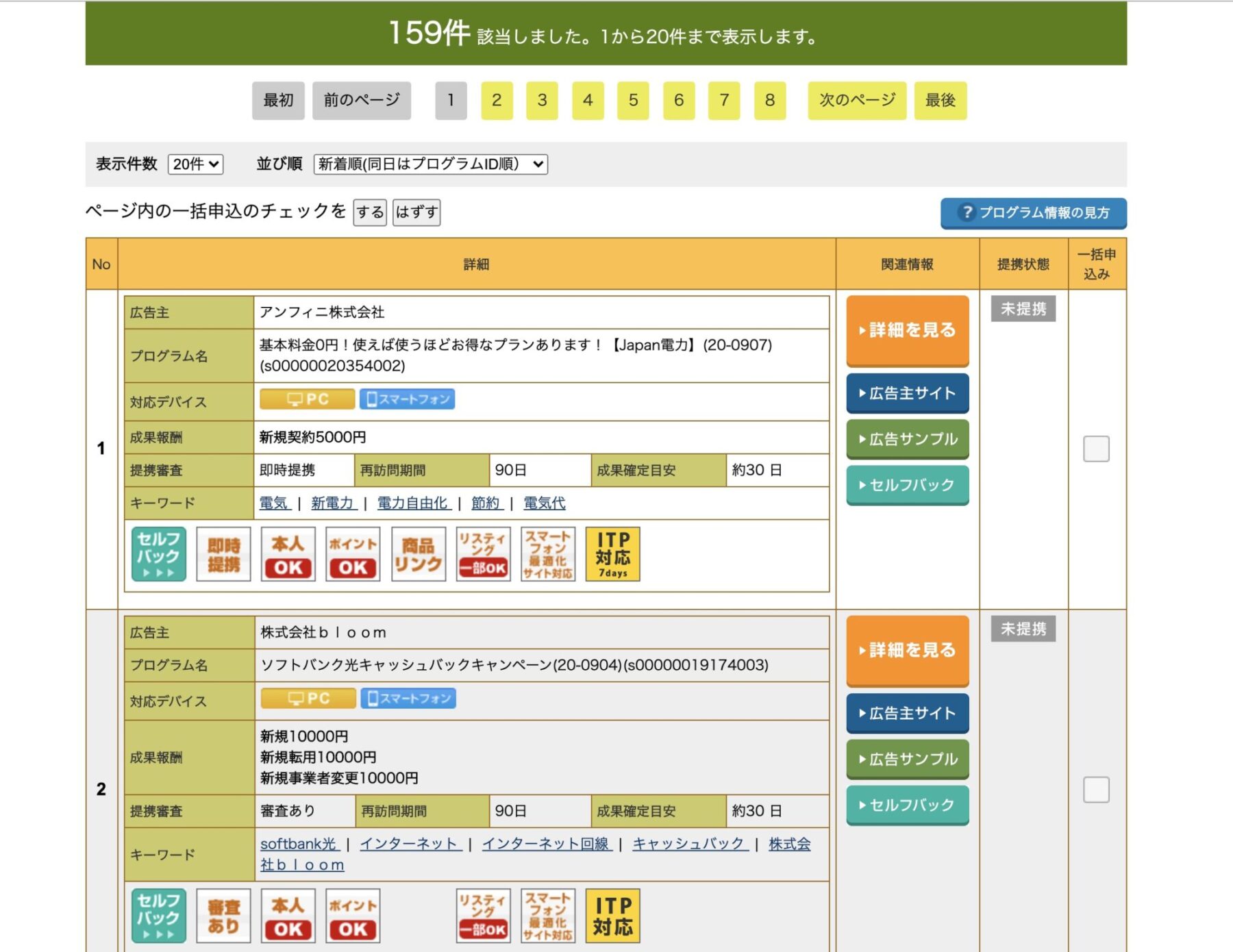The height and width of the screenshot is (952, 1233).
Task: Click する to check all applications
Action: [x=370, y=212]
